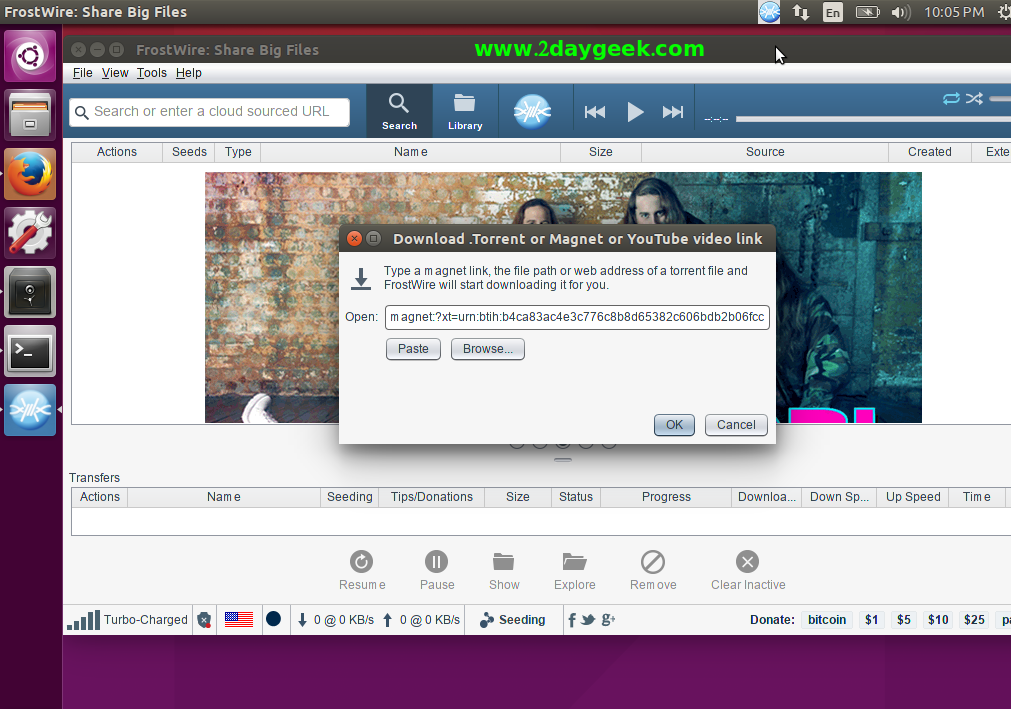1011x709 pixels.
Task: Donate $10 button
Action: click(938, 620)
